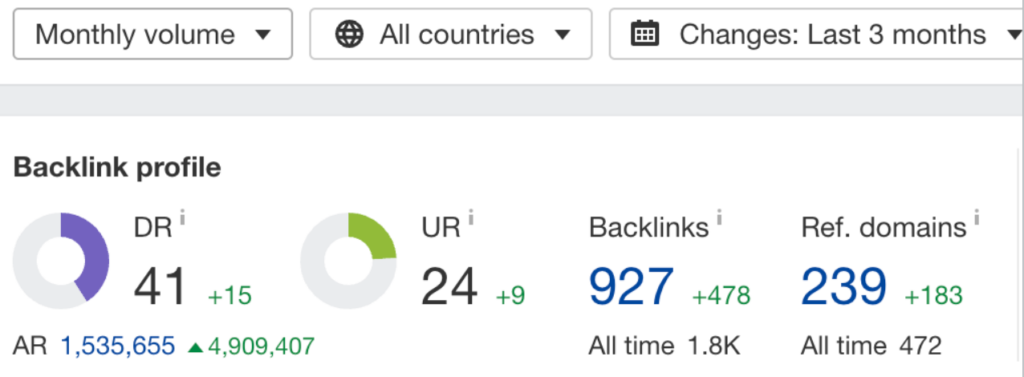1024x377 pixels.
Task: Click the calendar icon beside Changes
Action: 645,33
